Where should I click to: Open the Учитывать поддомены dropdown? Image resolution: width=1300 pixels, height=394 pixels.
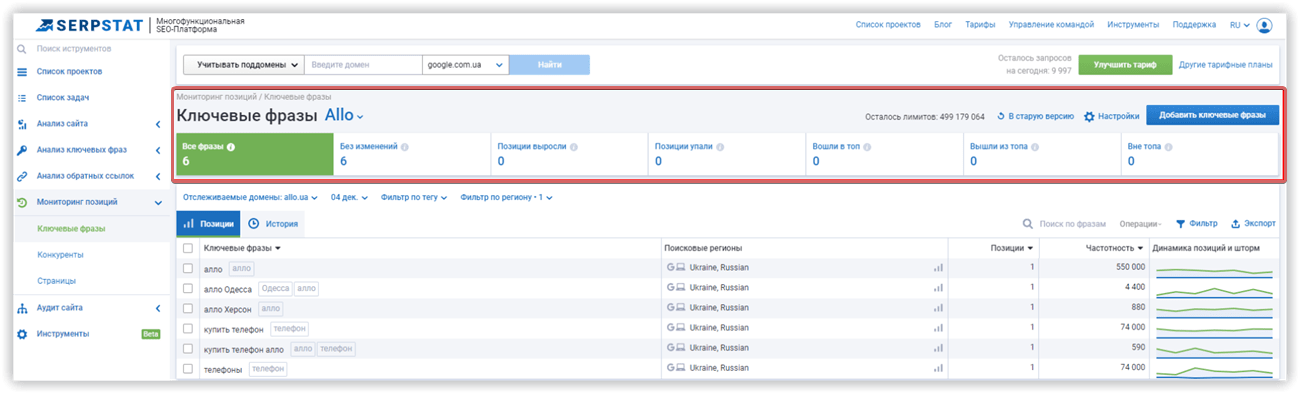click(243, 65)
